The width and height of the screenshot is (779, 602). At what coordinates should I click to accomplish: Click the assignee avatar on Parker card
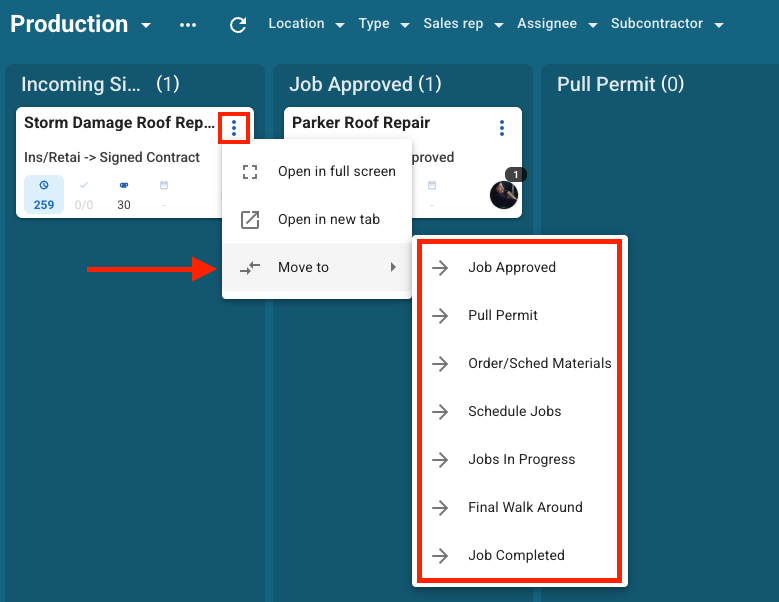point(504,194)
